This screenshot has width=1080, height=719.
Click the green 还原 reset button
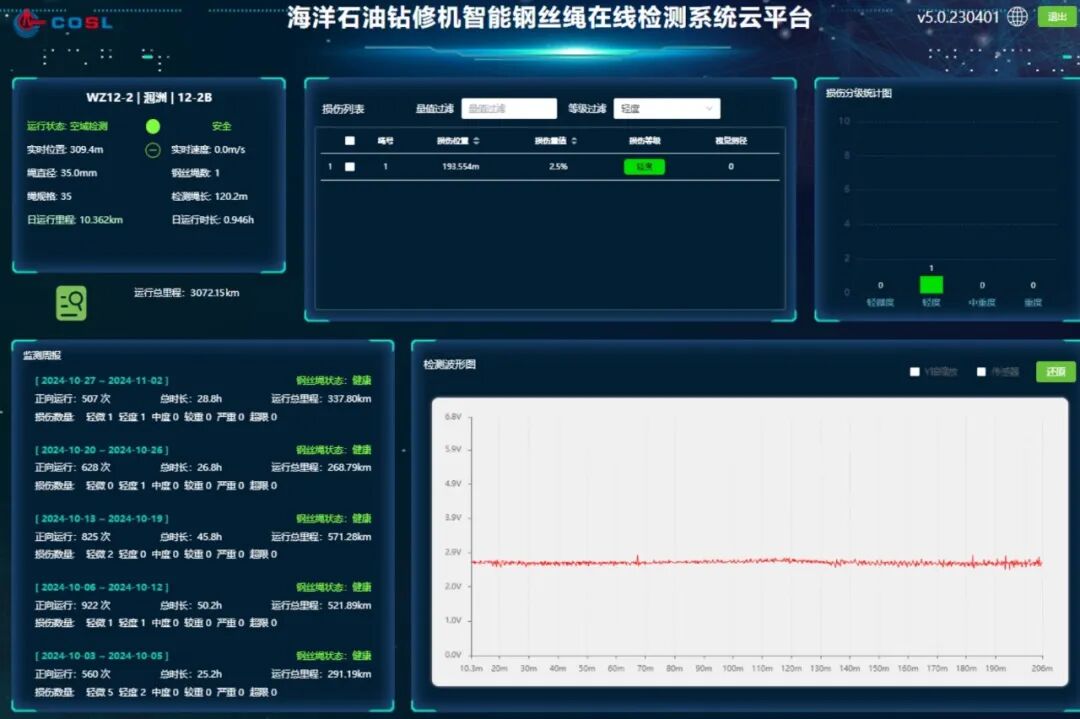point(1055,371)
